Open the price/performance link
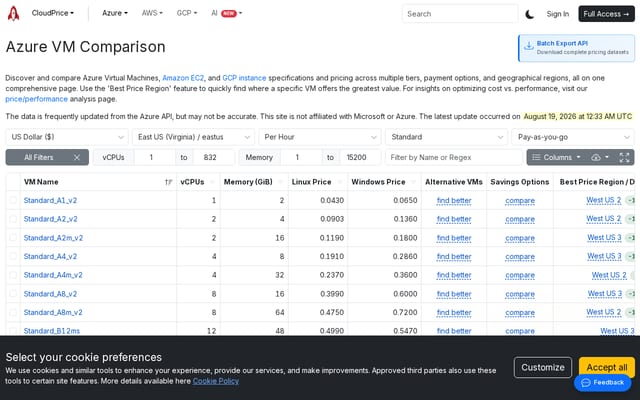640x400 pixels. (x=37, y=99)
